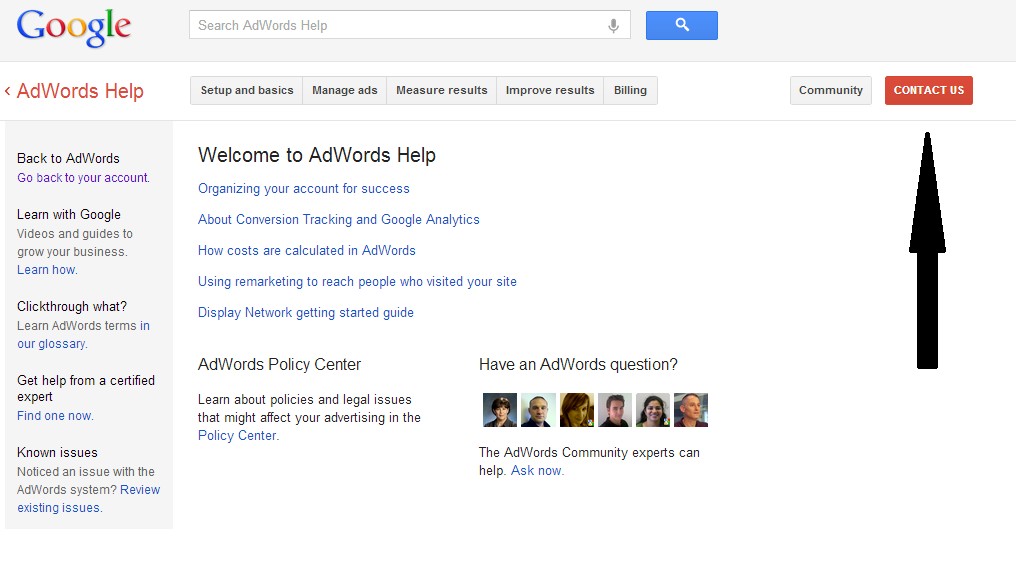Open the Manage ads tab
This screenshot has width=1016, height=569.
pos(345,91)
